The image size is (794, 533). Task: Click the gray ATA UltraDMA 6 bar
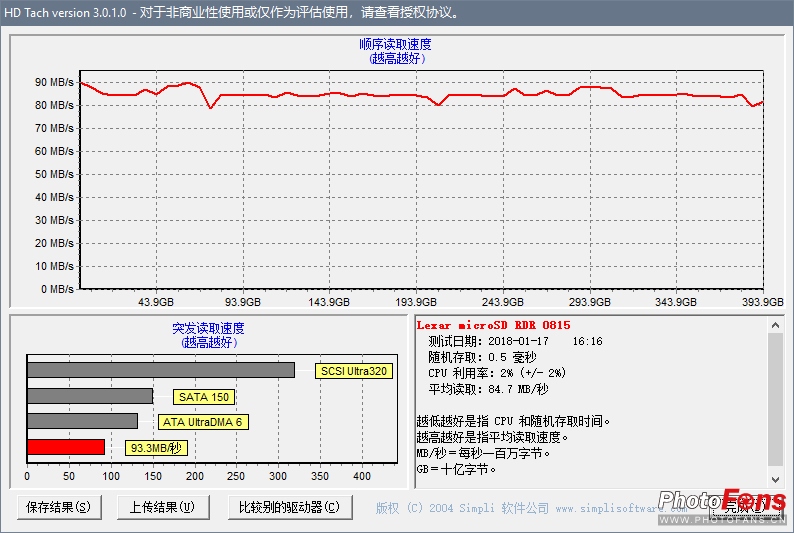[x=83, y=421]
